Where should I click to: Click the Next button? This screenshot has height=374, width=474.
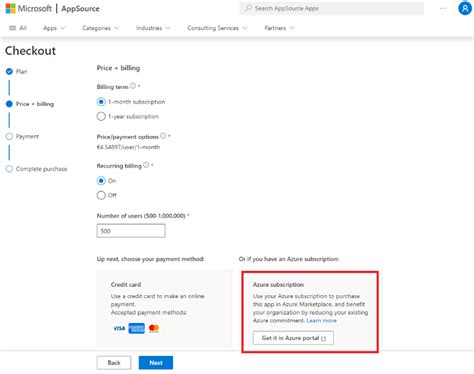pos(156,363)
